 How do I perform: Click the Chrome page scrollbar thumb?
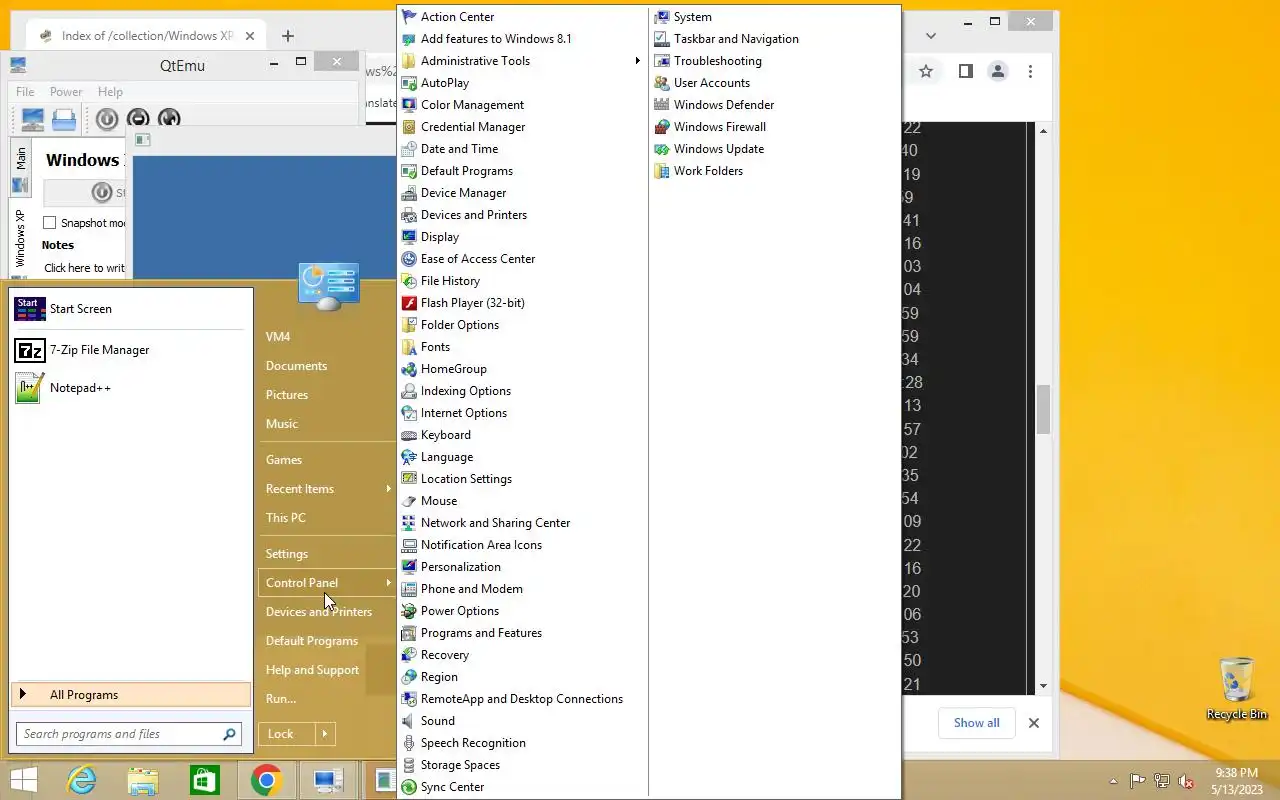(x=1043, y=409)
